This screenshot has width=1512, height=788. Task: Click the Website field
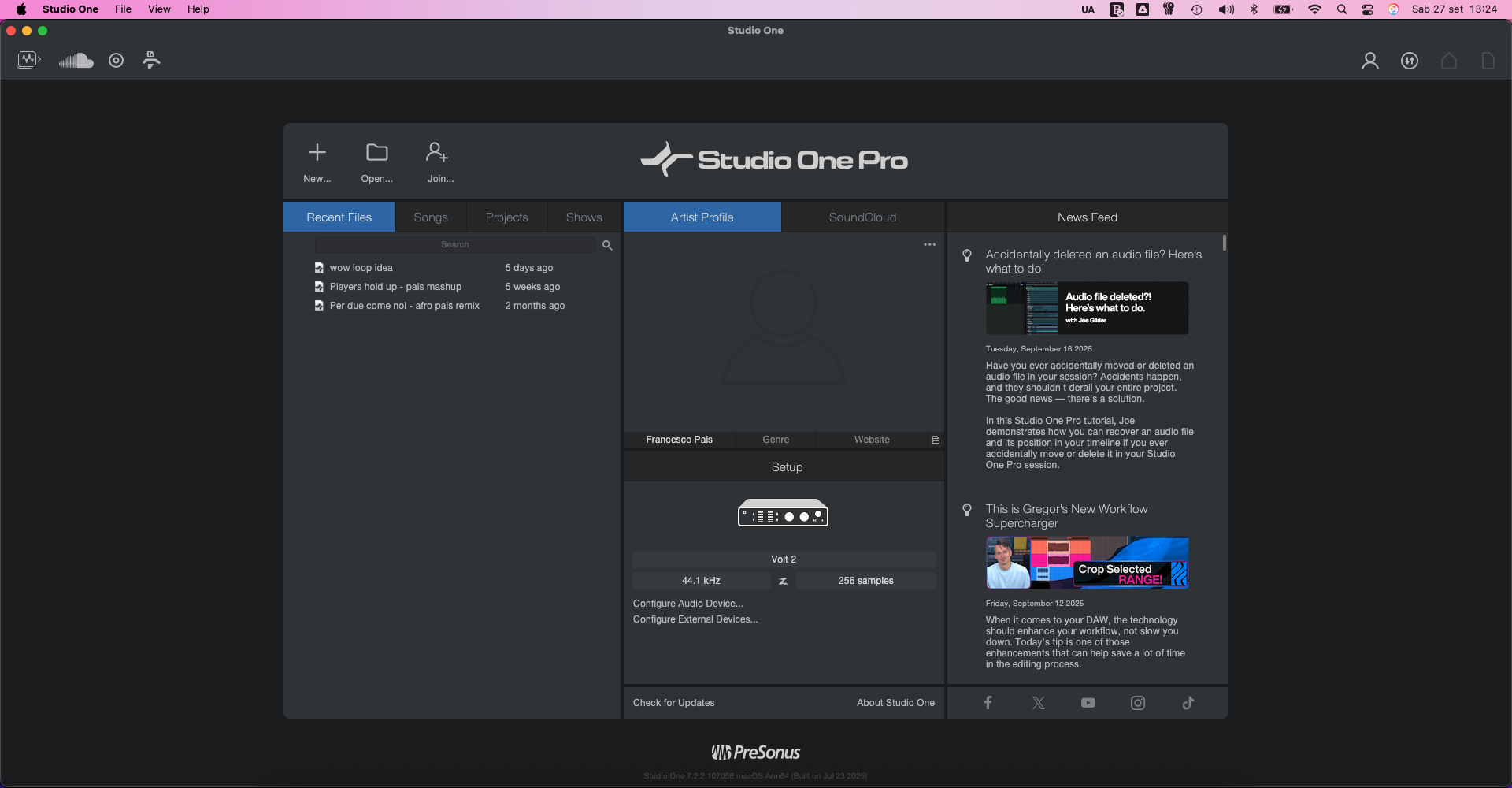pos(872,440)
